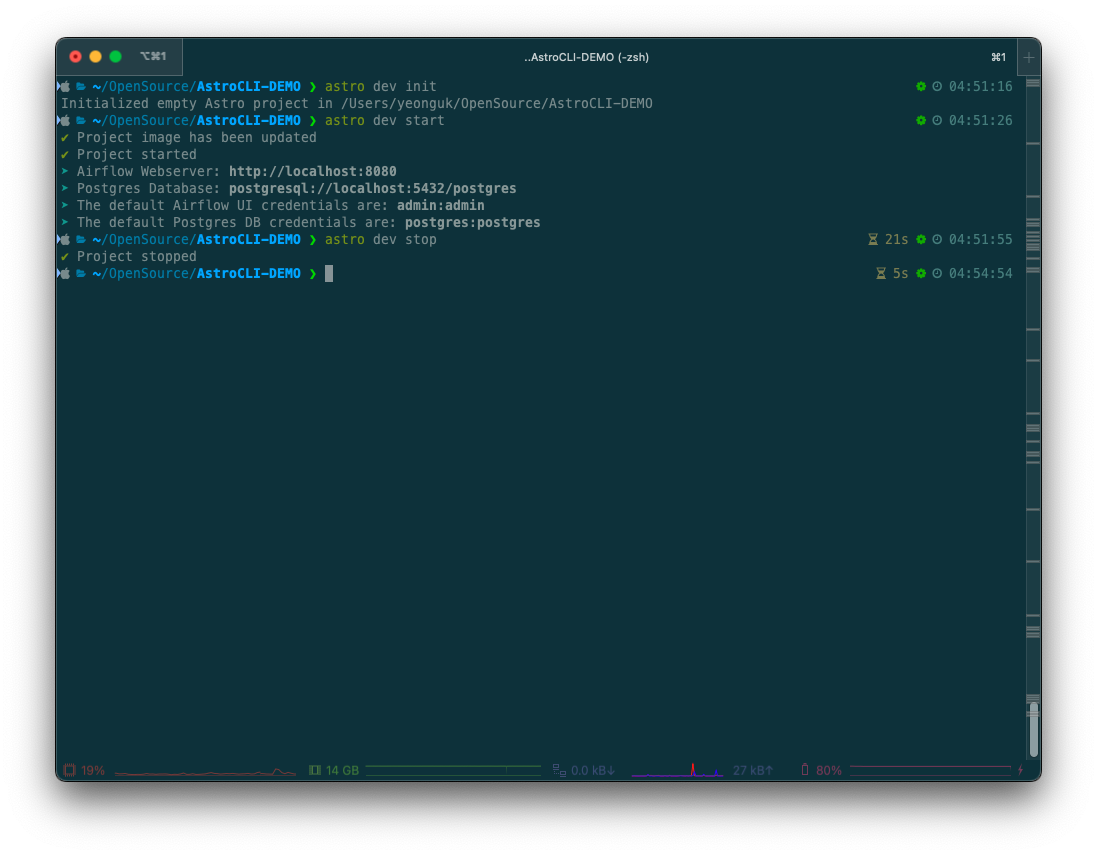Click the green zoom window button

click(115, 57)
